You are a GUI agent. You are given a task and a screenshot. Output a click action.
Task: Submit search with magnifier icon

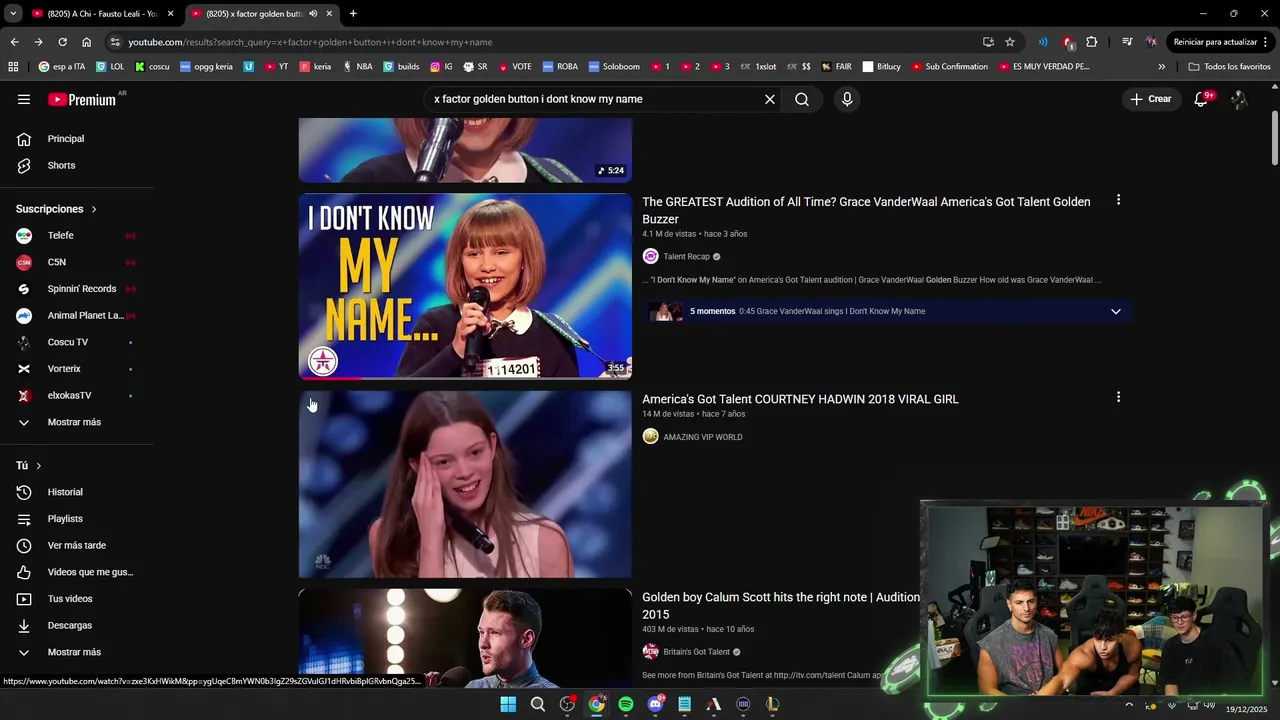[x=802, y=99]
